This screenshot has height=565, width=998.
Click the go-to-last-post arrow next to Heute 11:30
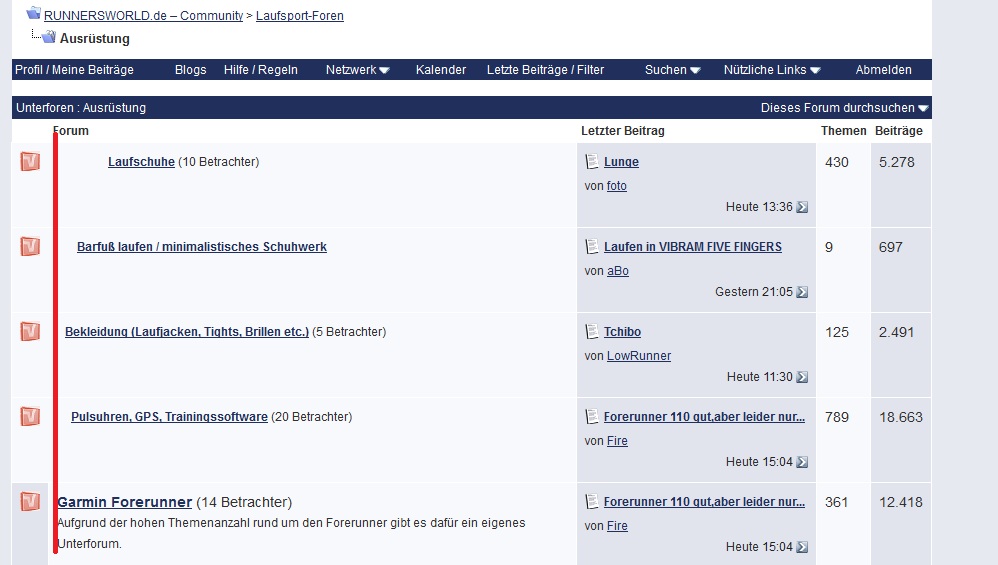click(x=802, y=377)
